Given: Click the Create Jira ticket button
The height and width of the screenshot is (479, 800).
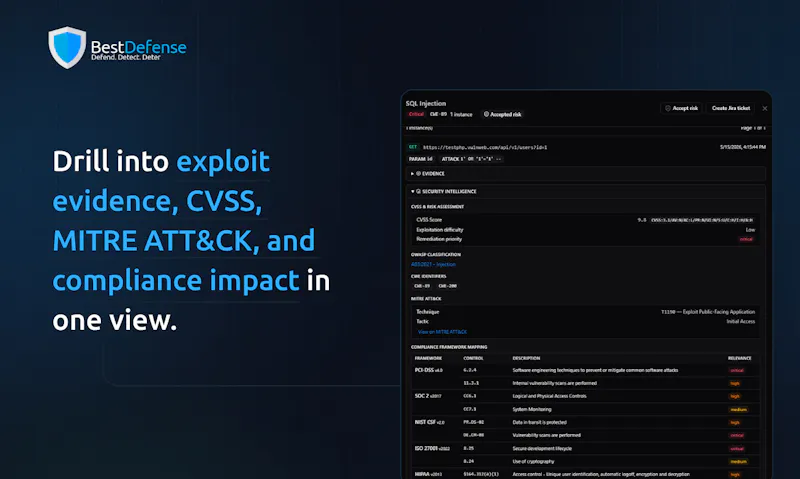Looking at the screenshot, I should [x=731, y=108].
